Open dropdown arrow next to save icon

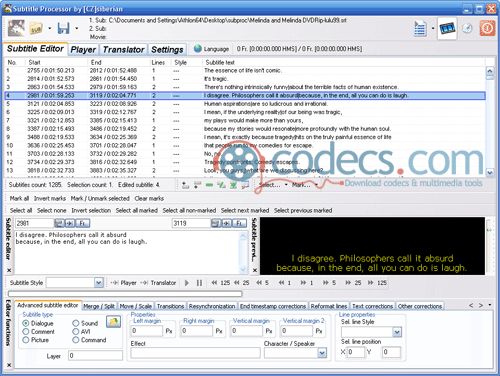click(x=76, y=28)
